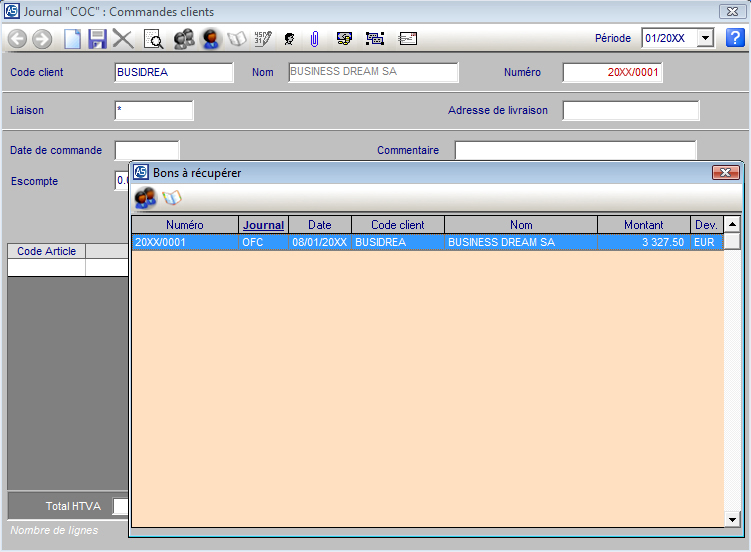Click the scroll down arrow in voucher list
The width and height of the screenshot is (751, 552).
coord(732,519)
